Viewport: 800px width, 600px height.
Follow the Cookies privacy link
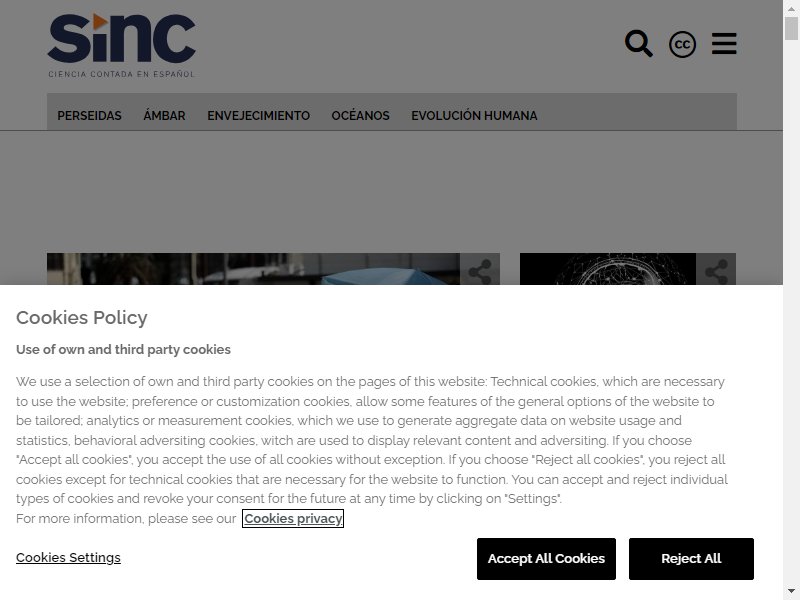[293, 518]
